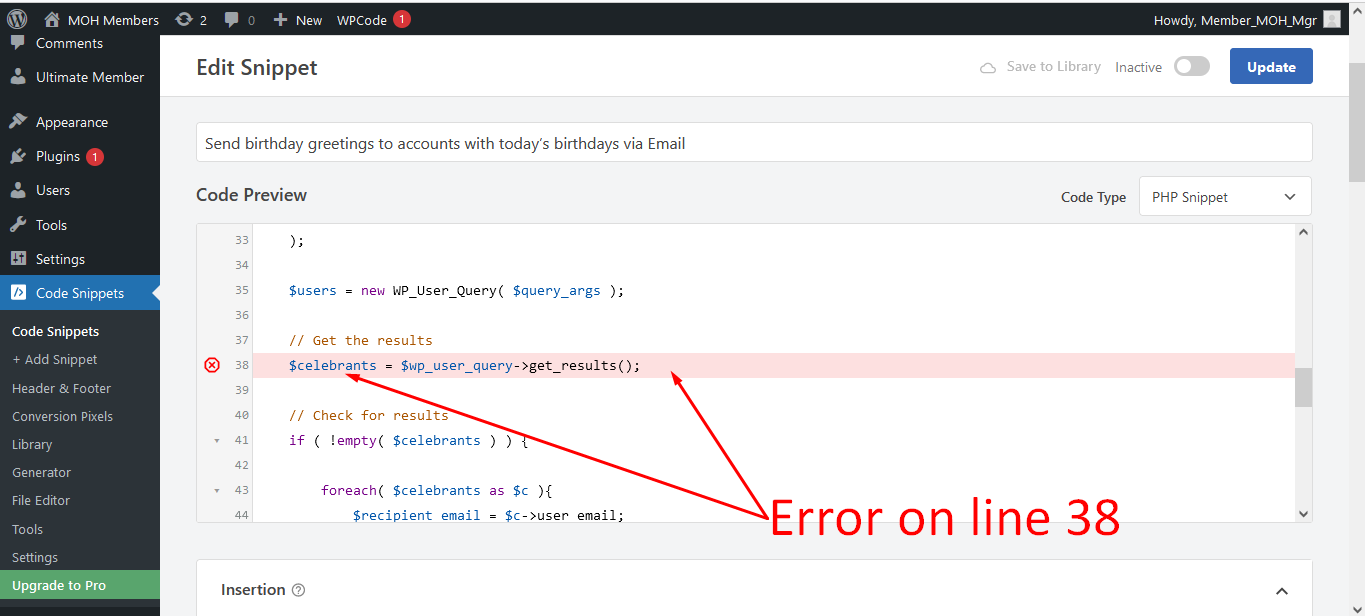Click the WordPress logo icon
The image size is (1365, 616).
(x=17, y=19)
